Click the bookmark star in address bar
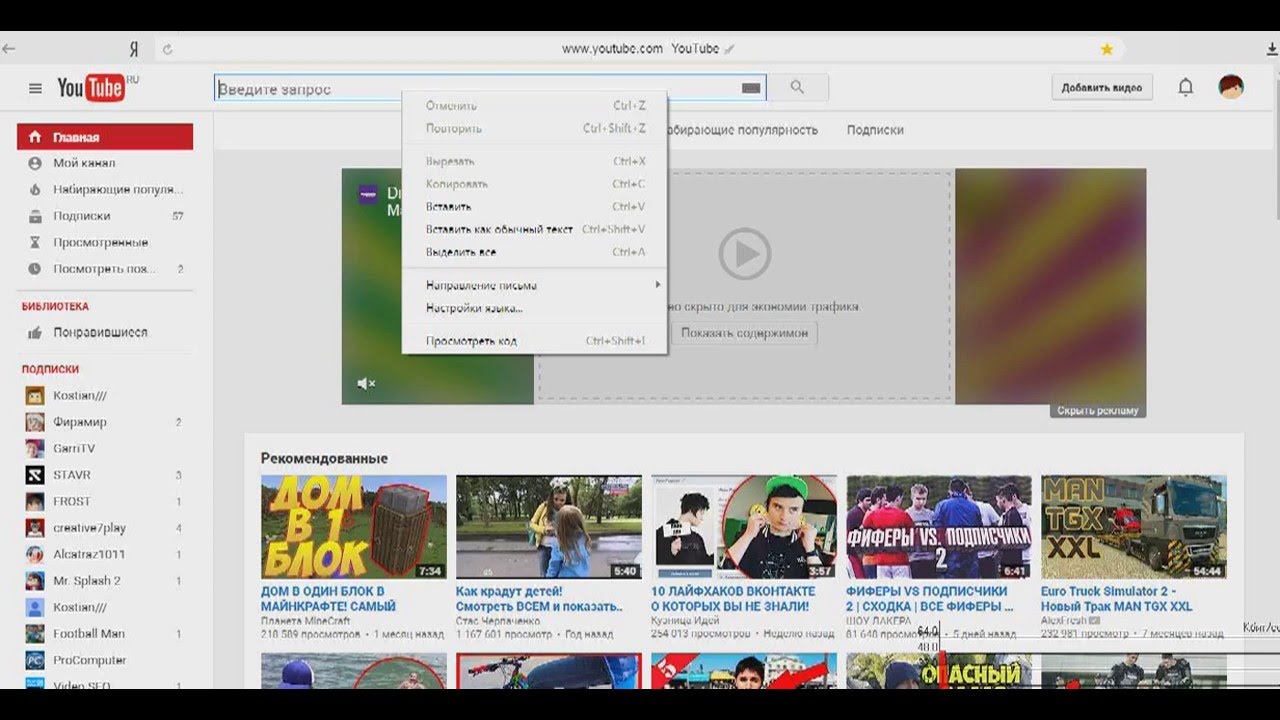 (1107, 49)
